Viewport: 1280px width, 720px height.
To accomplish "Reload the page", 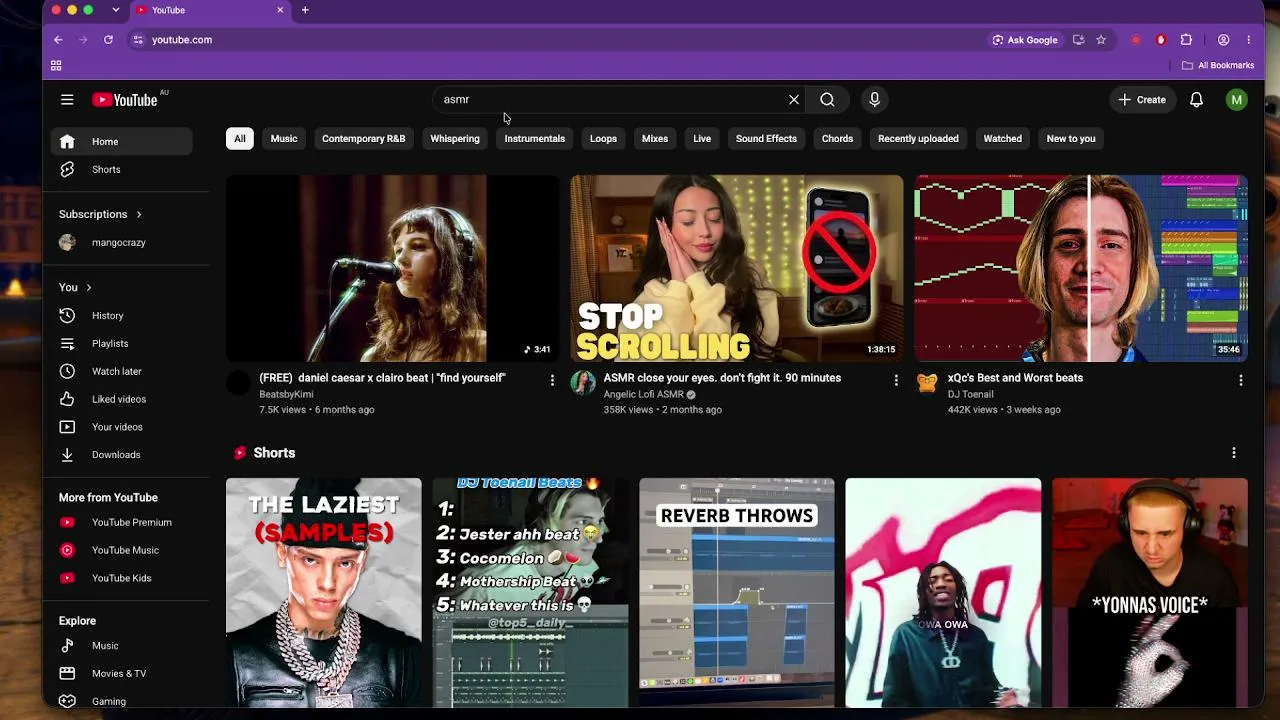I will [x=108, y=40].
